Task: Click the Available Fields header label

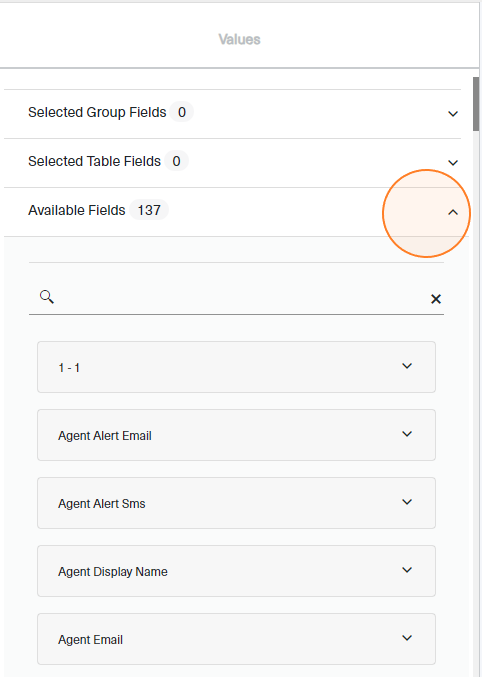Action: (x=76, y=210)
